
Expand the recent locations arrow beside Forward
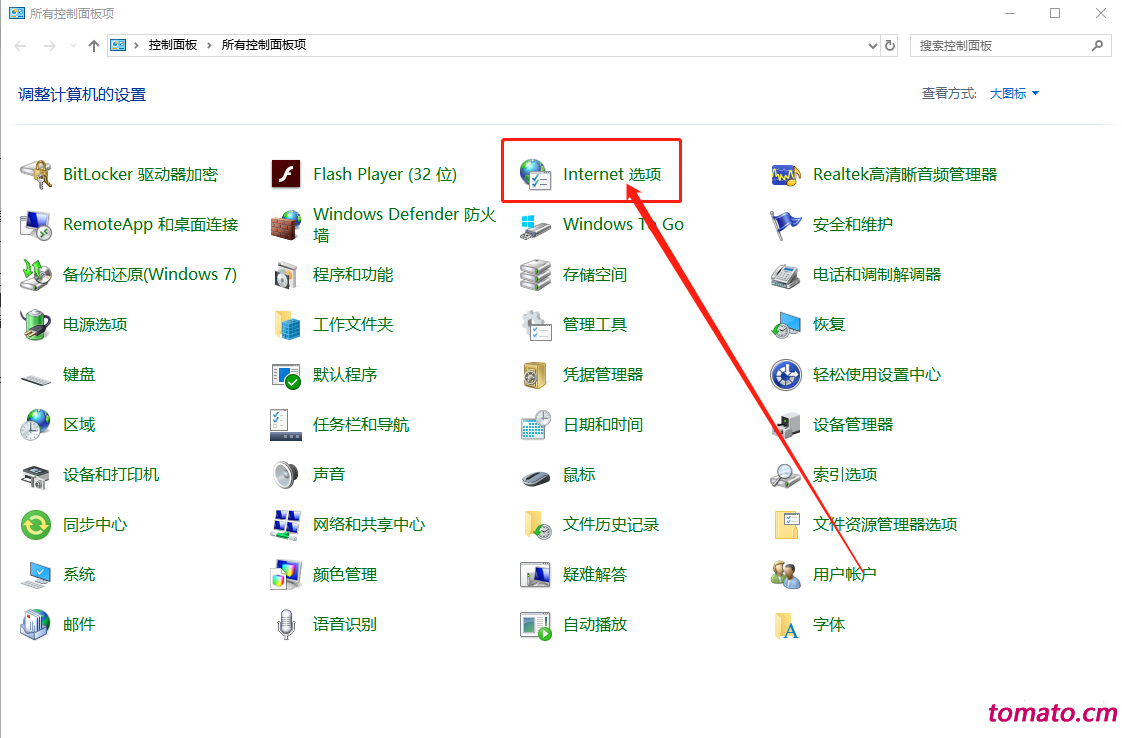click(x=73, y=46)
